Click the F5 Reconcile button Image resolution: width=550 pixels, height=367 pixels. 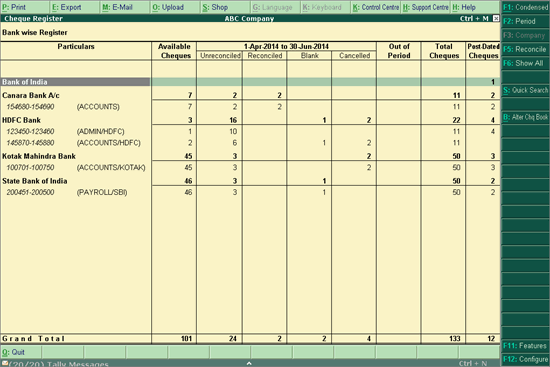525,49
